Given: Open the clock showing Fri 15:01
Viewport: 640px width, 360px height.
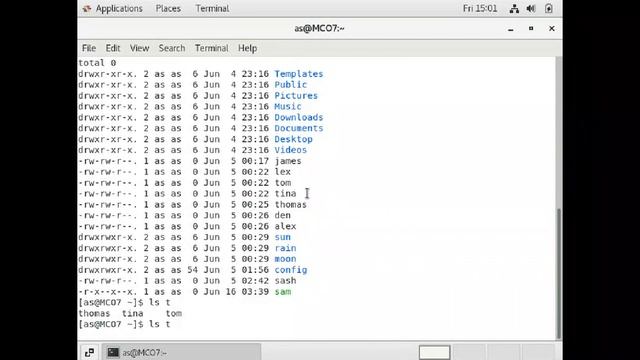Looking at the screenshot, I should [480, 9].
